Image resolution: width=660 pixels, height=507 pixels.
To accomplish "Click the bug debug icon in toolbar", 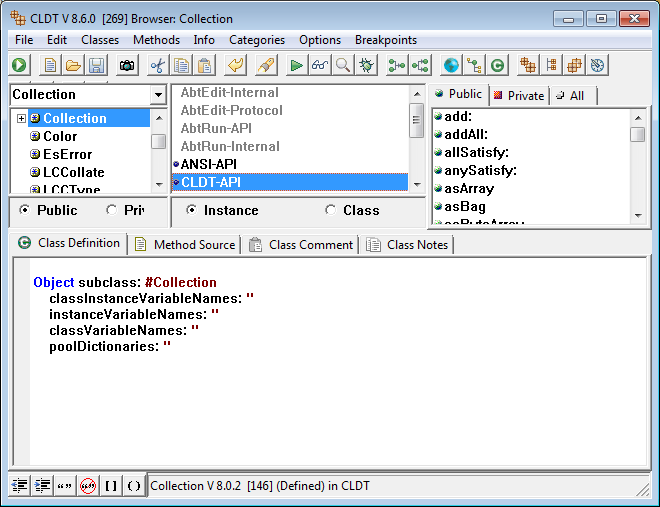I will point(367,65).
